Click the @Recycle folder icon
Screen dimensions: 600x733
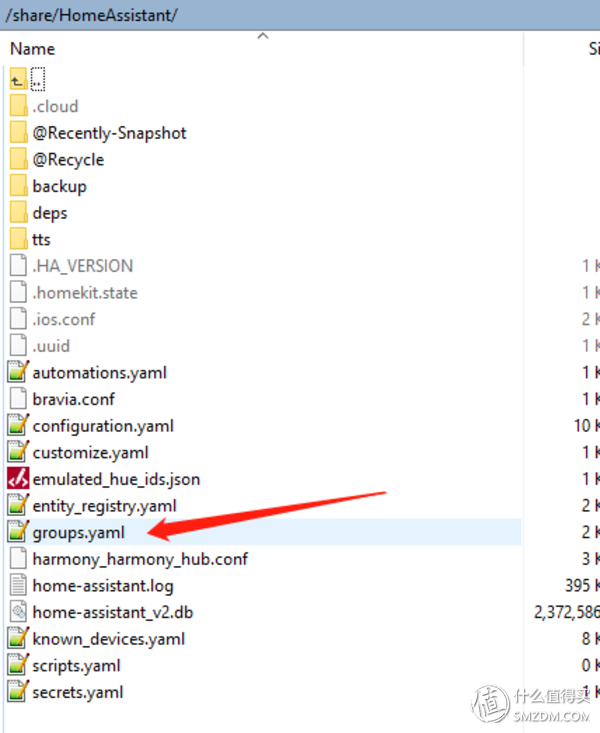[19, 159]
